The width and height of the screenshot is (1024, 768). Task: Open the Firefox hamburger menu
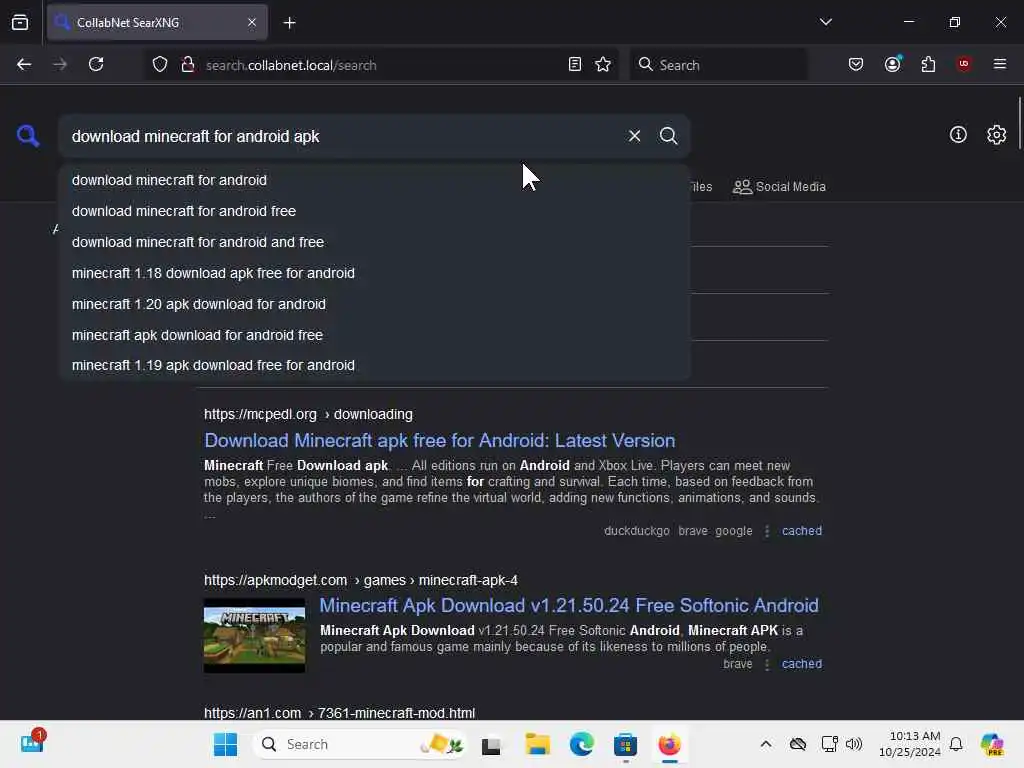pyautogui.click(x=999, y=64)
